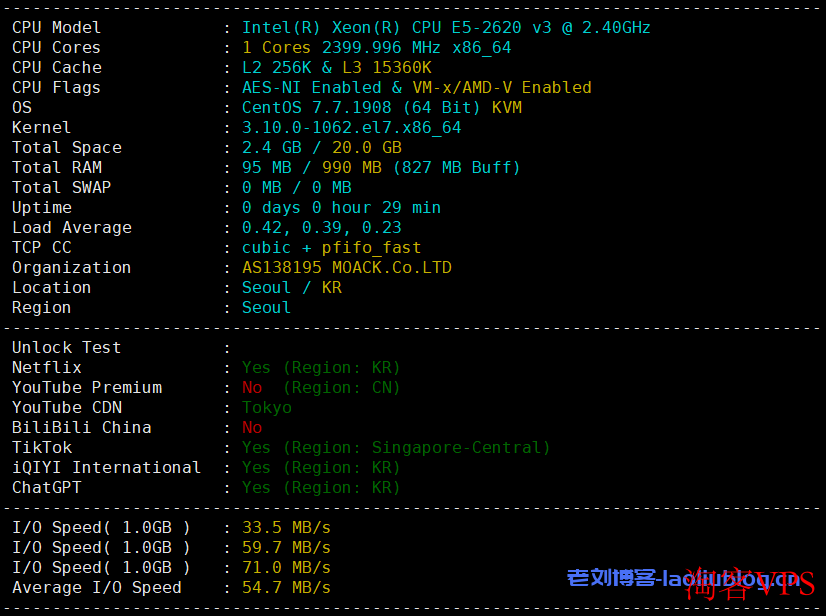Select TikTok Singapore-Central region result
This screenshot has height=616, width=826.
396,448
